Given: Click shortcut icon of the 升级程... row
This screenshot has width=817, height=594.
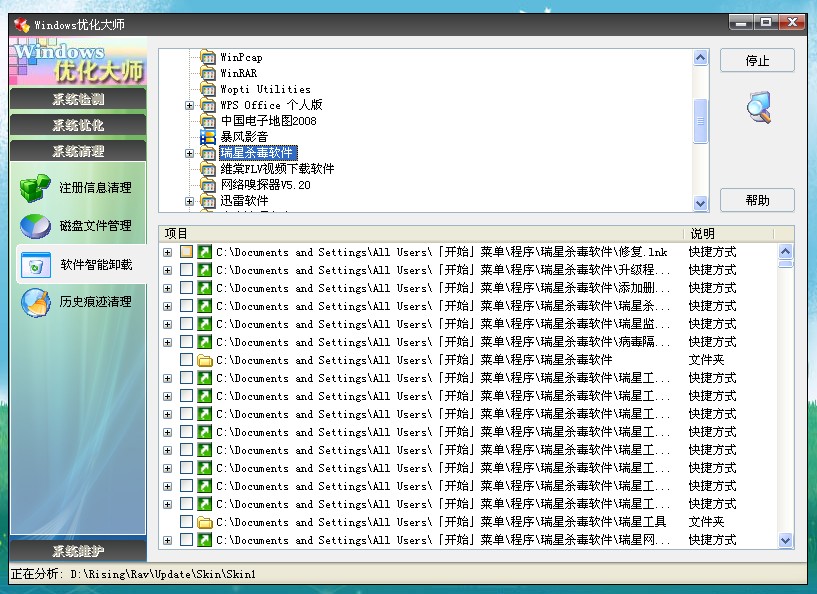Looking at the screenshot, I should (x=204, y=270).
